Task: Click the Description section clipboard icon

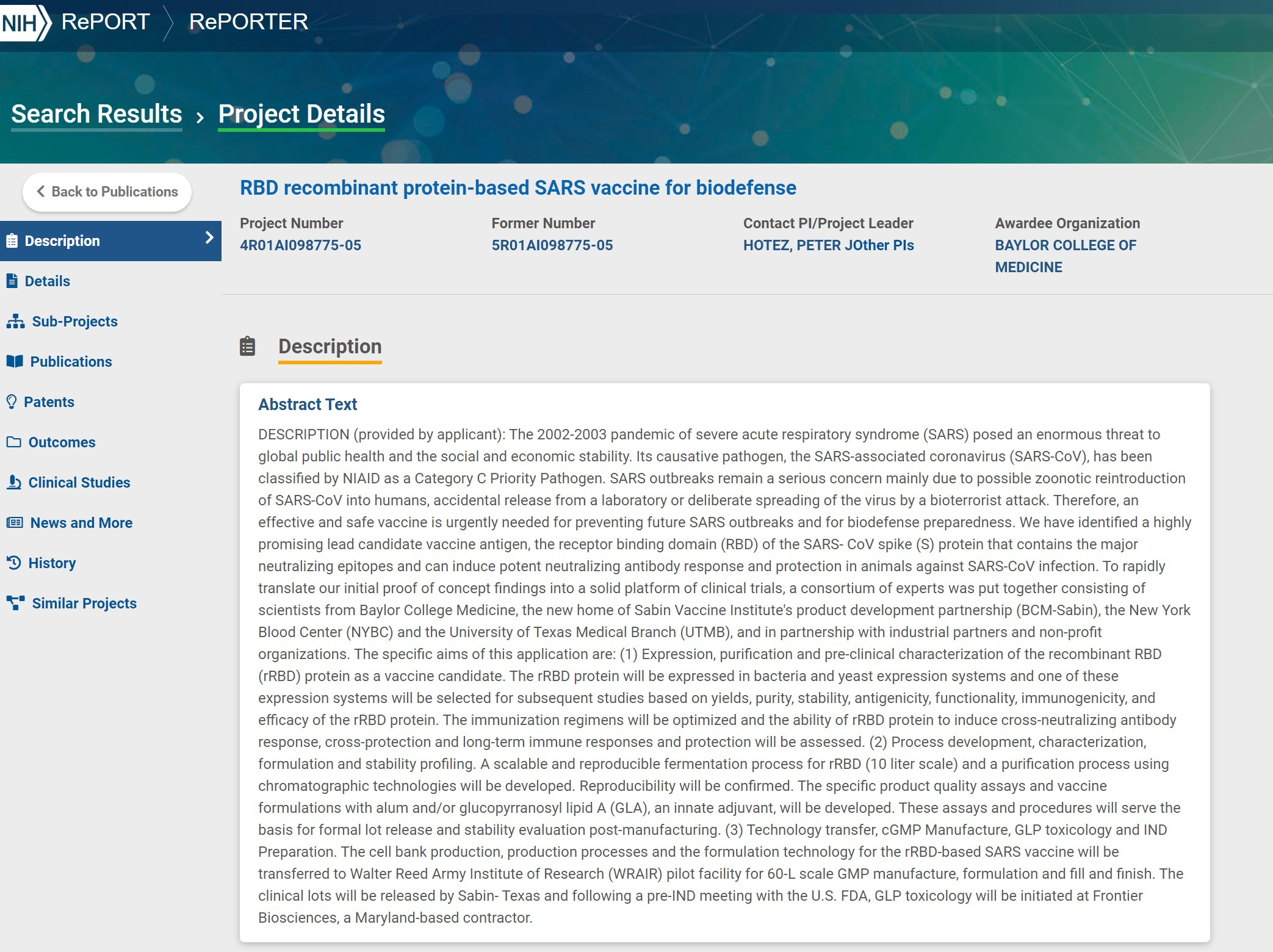Action: [247, 346]
